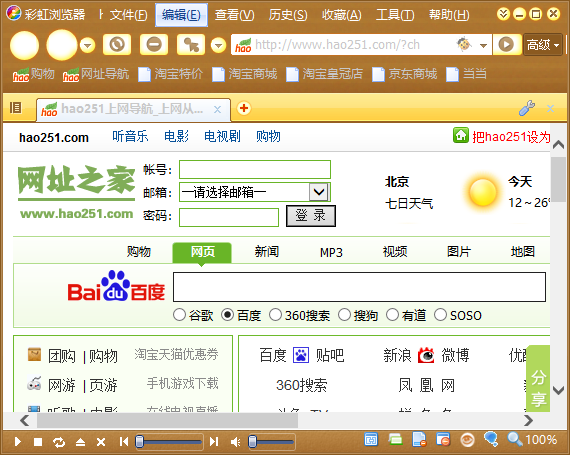Open the 编辑(E) menu

[181, 15]
